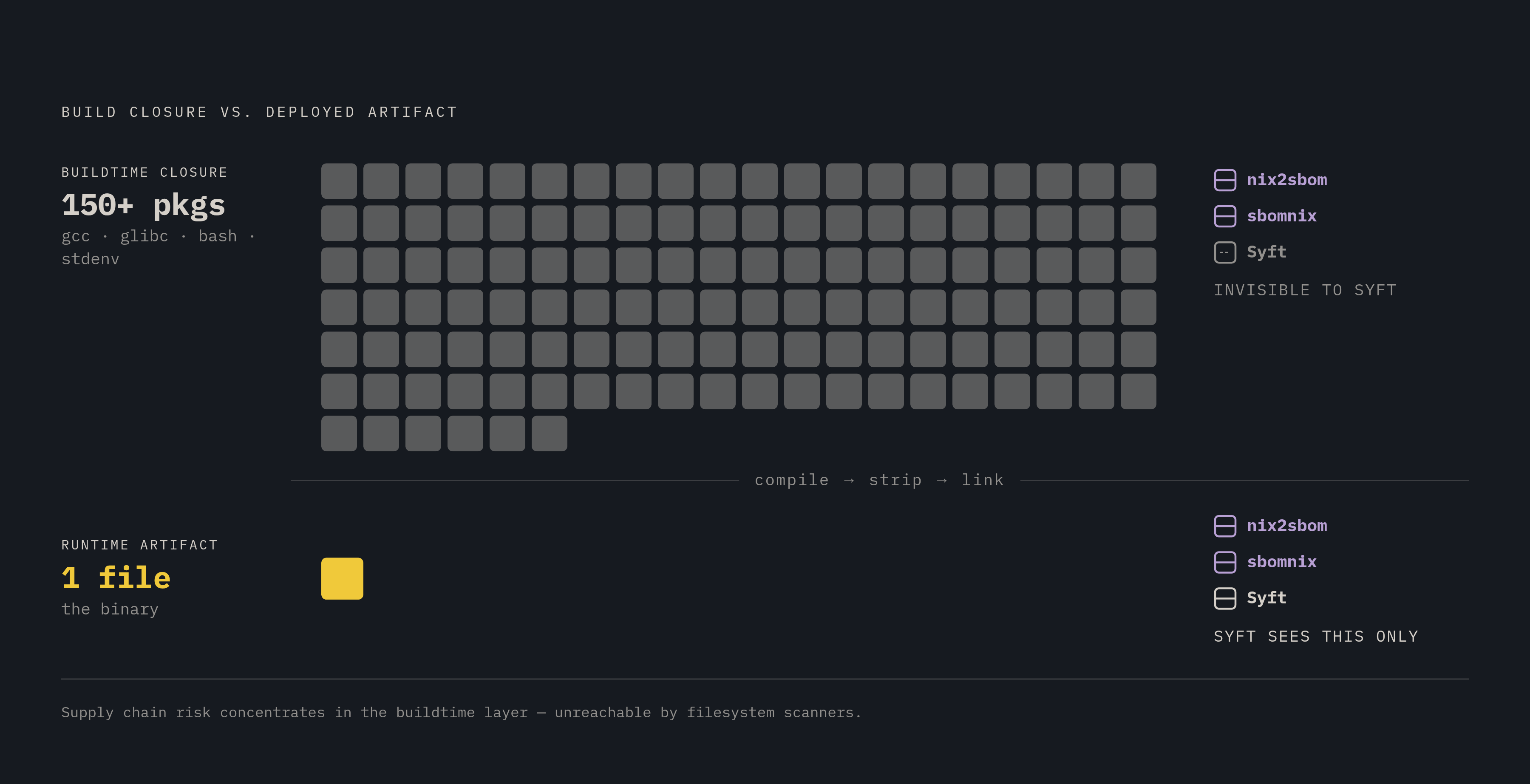
Task: Click the 'gcc · glibc · bash · stdenv' text
Action: [159, 248]
